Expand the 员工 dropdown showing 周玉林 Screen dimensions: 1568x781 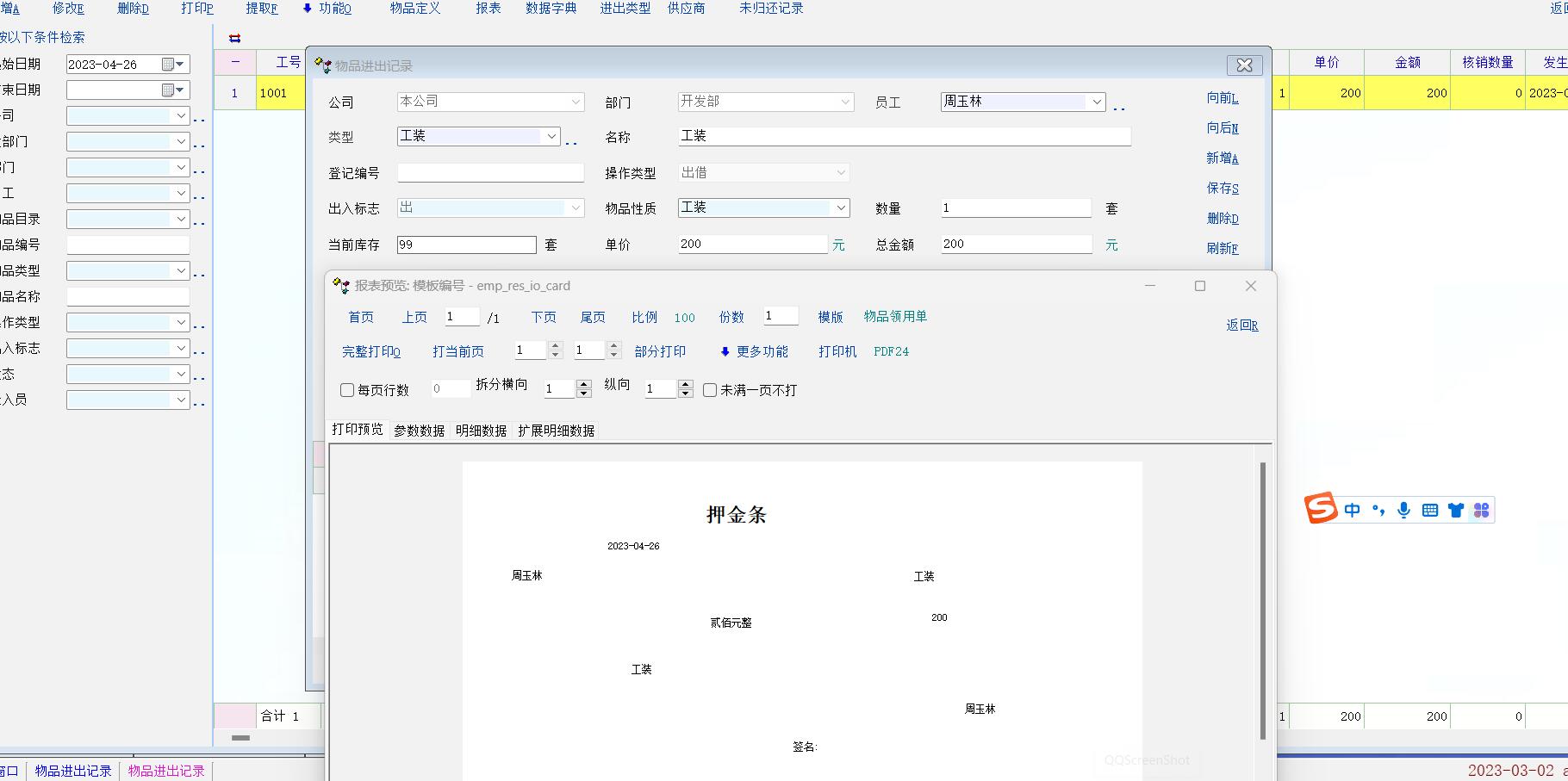(1096, 102)
